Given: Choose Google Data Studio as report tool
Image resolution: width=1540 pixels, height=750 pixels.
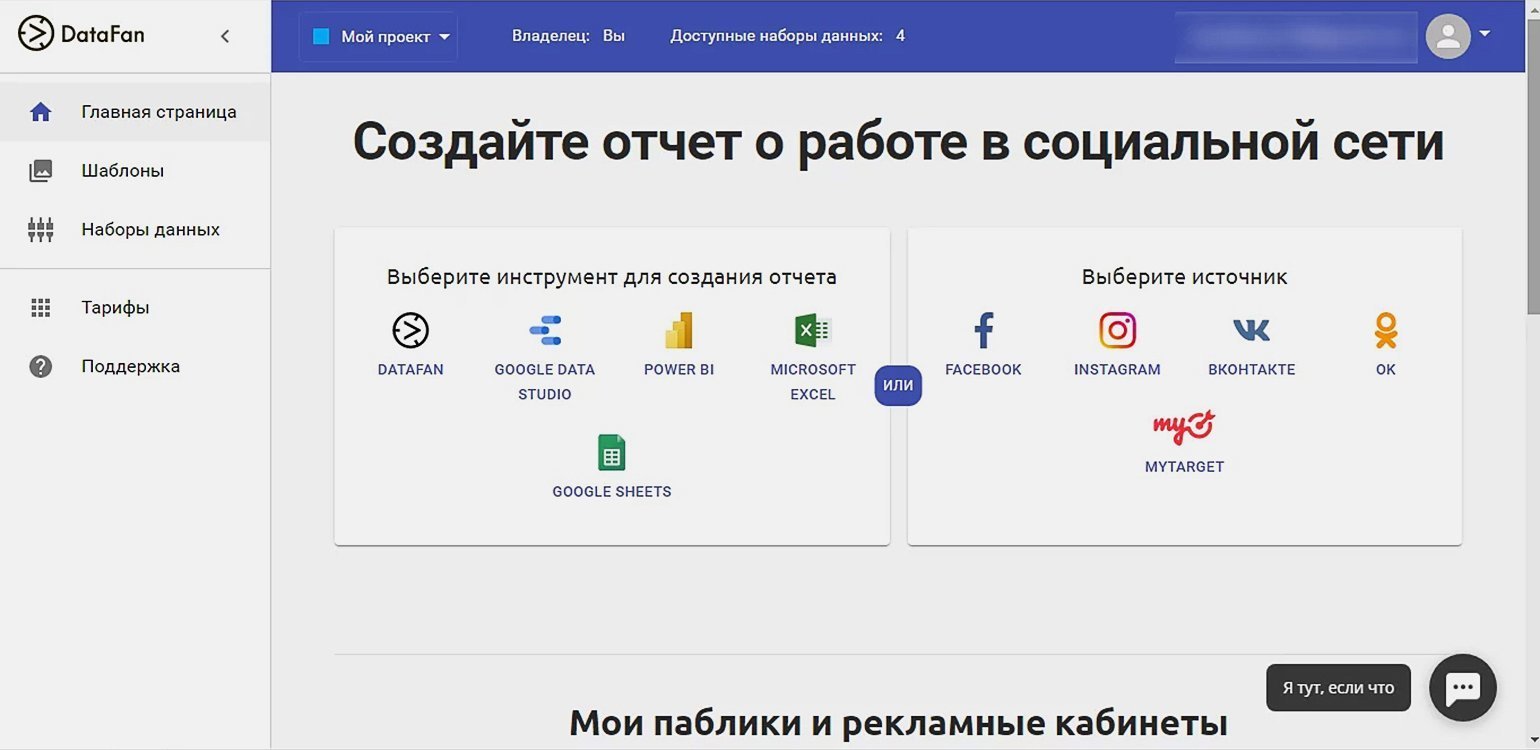Looking at the screenshot, I should coord(544,331).
